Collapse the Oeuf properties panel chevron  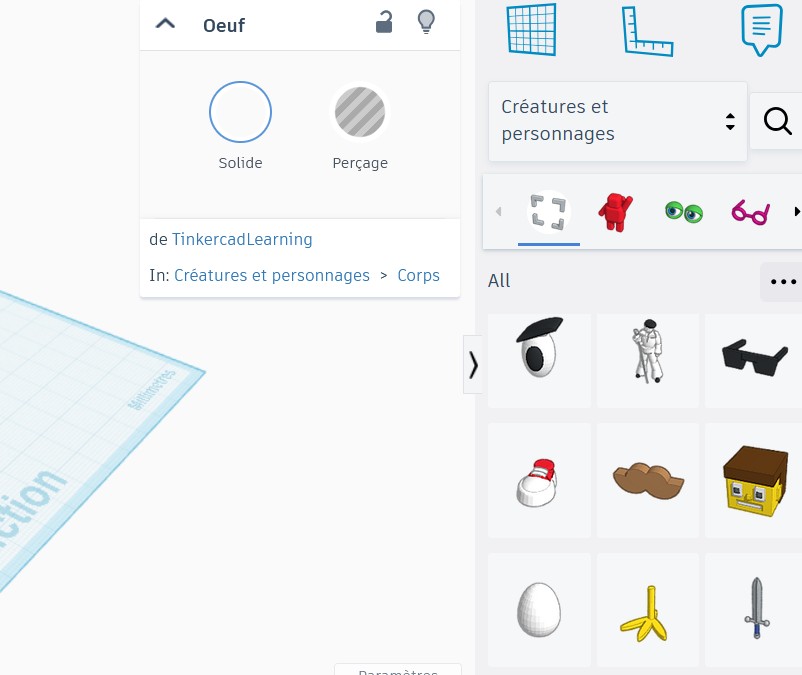pyautogui.click(x=165, y=24)
